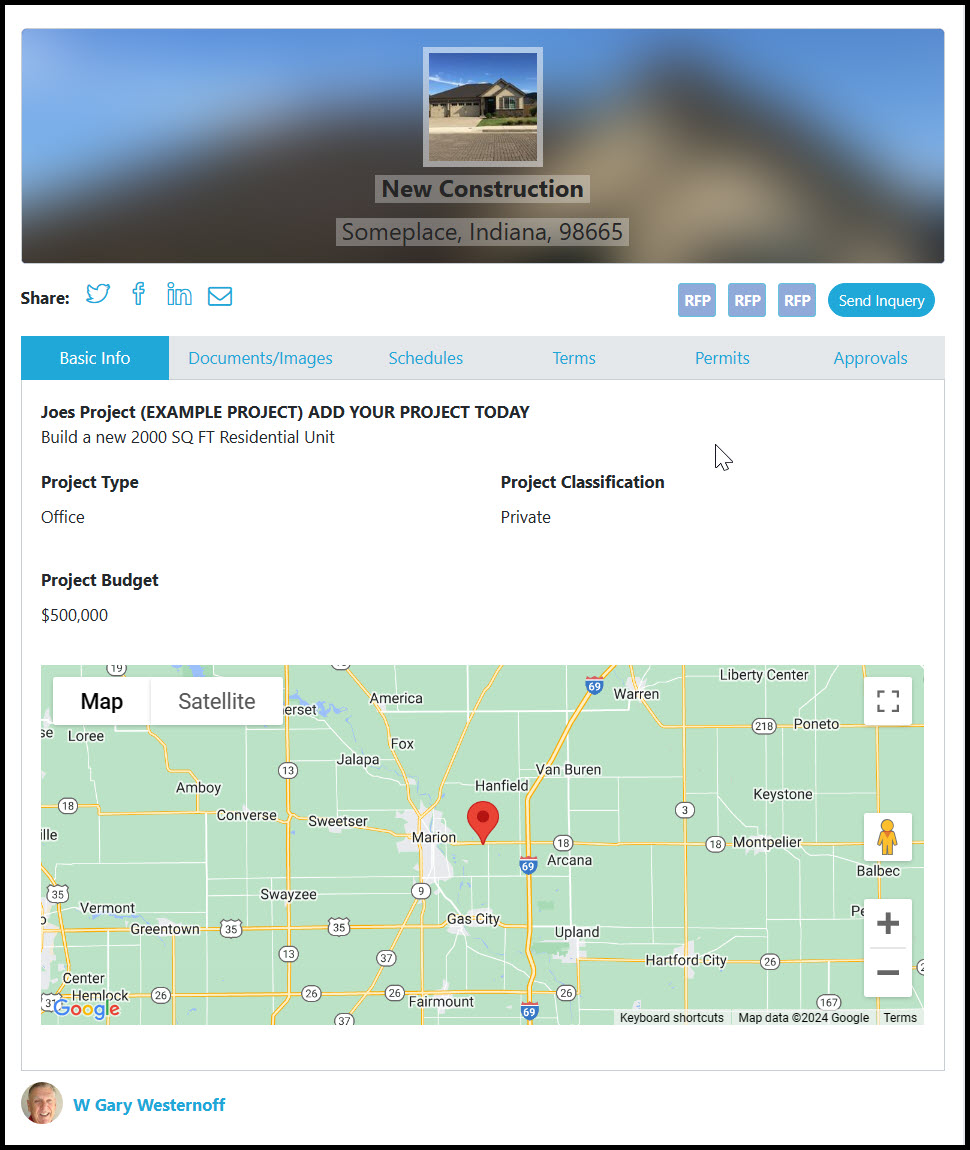Open the Documents/Images tab

(260, 358)
